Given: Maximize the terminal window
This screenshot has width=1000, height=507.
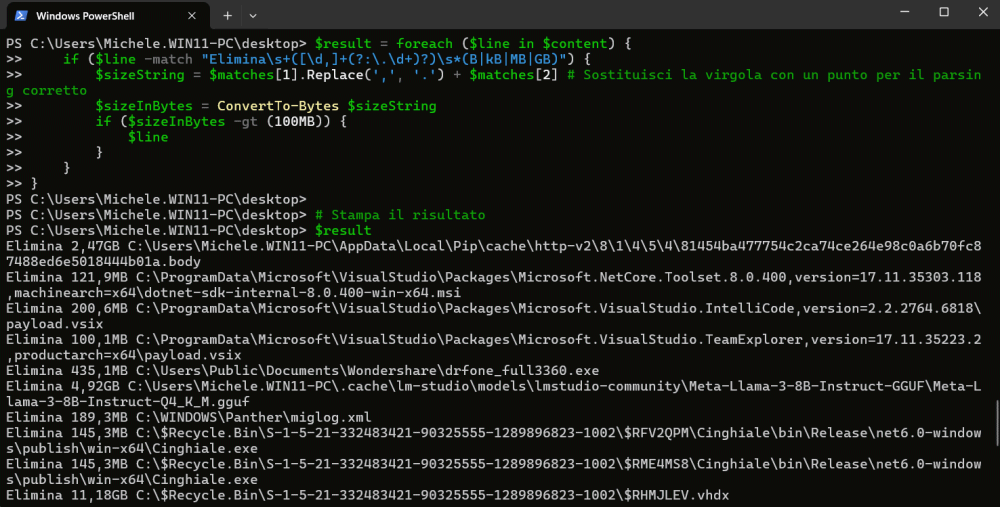Looking at the screenshot, I should pos(944,11).
